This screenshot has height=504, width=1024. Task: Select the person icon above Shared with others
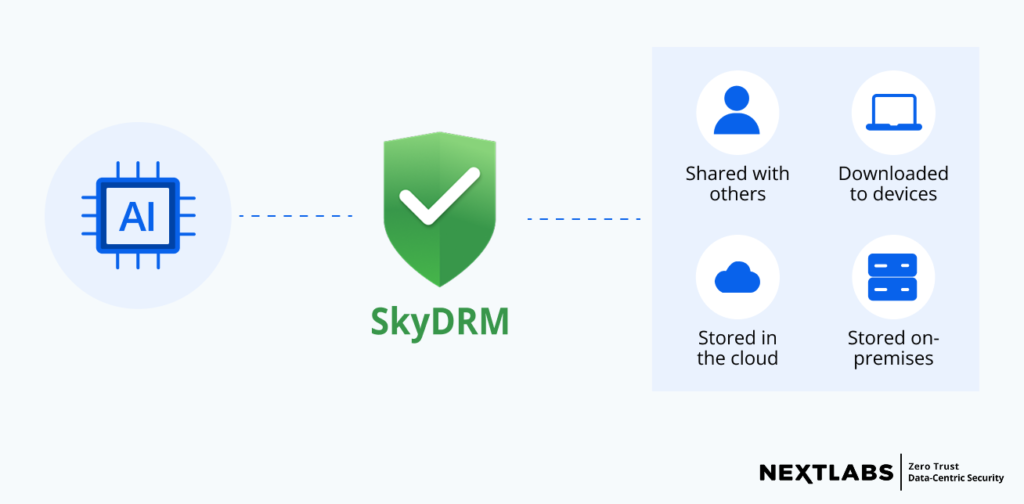737,110
